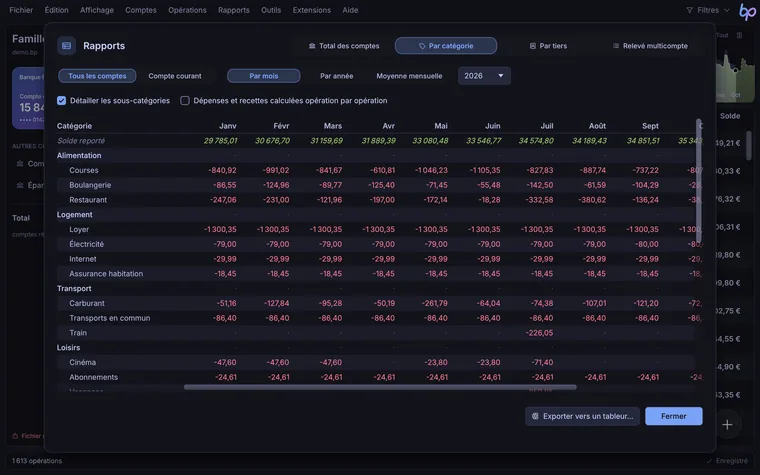Image resolution: width=760 pixels, height=475 pixels.
Task: Select the Logement category row
Action: click(x=376, y=215)
